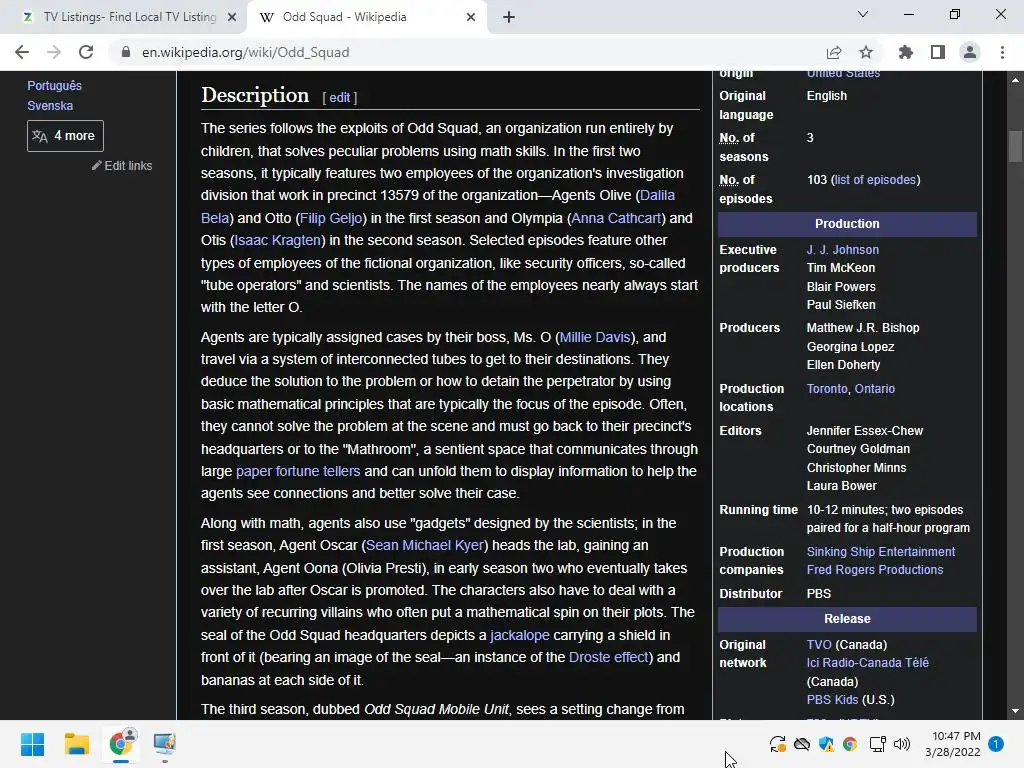Open Millie Davis article

pos(595,338)
